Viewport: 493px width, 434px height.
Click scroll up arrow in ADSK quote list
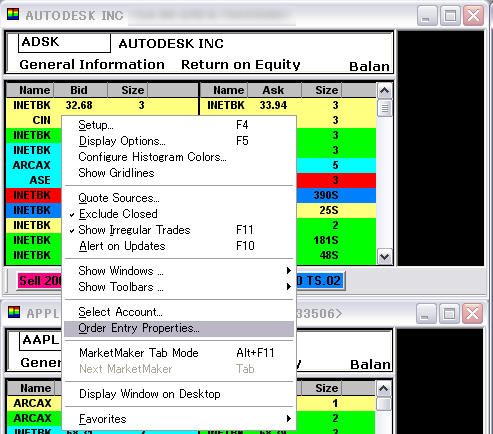click(385, 90)
